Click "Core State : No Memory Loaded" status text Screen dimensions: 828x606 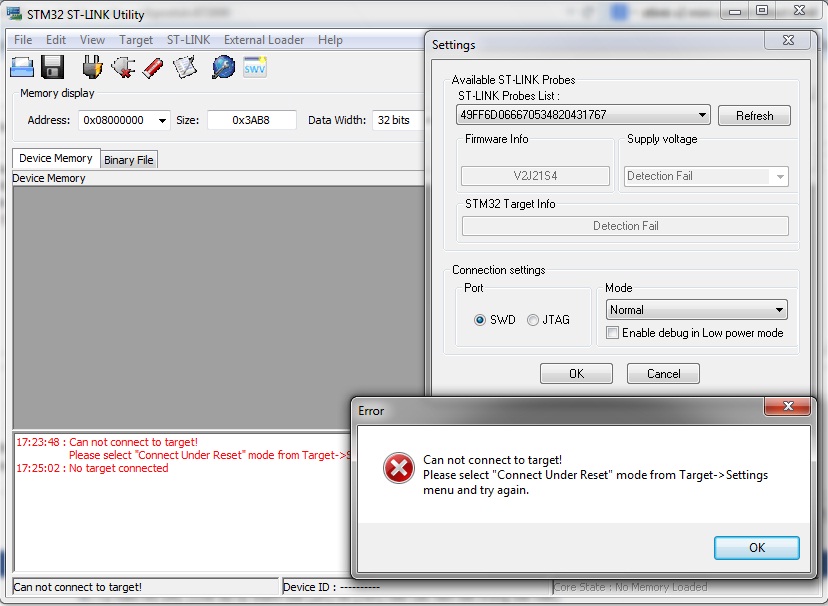pyautogui.click(x=630, y=587)
